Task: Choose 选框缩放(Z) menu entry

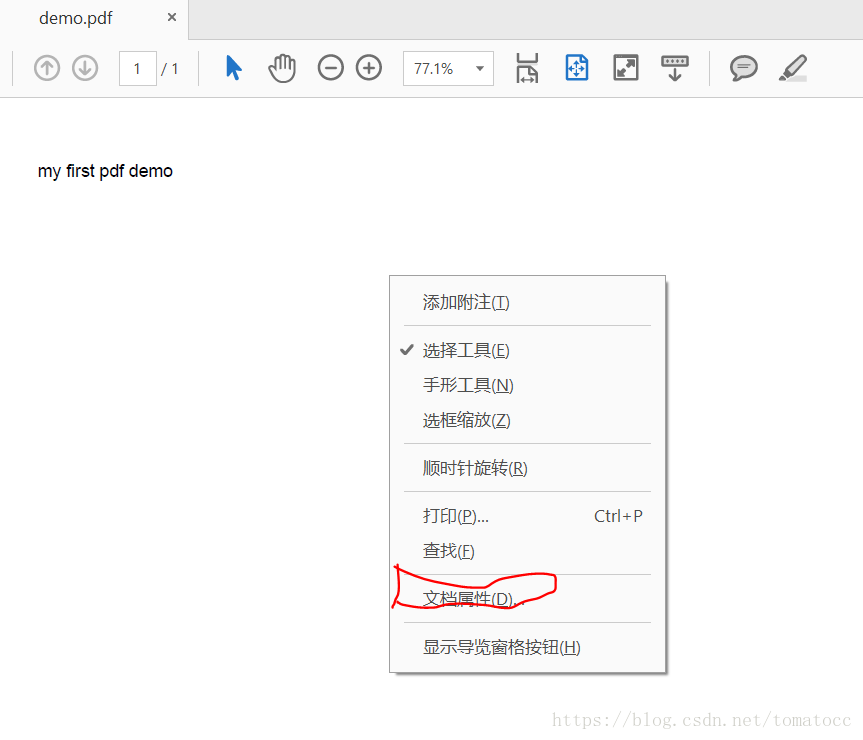Action: [x=527, y=420]
